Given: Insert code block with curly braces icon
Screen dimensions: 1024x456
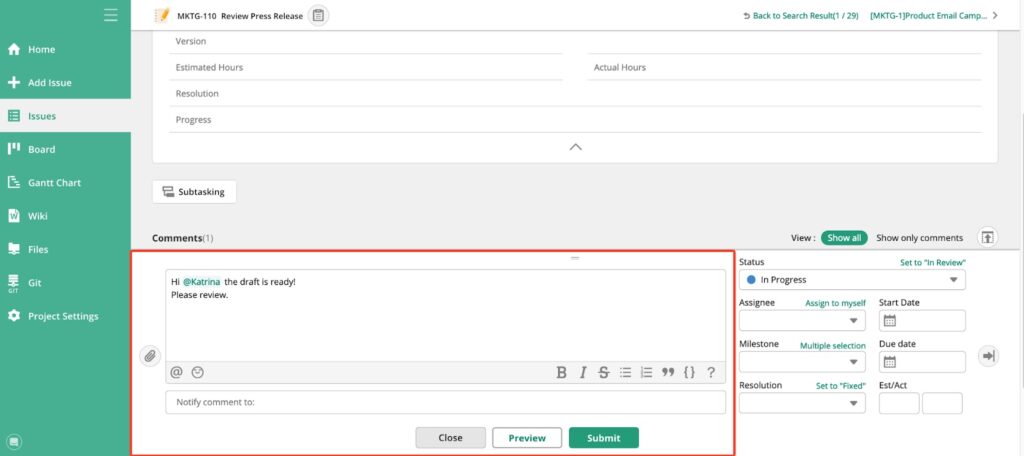Looking at the screenshot, I should pos(689,372).
